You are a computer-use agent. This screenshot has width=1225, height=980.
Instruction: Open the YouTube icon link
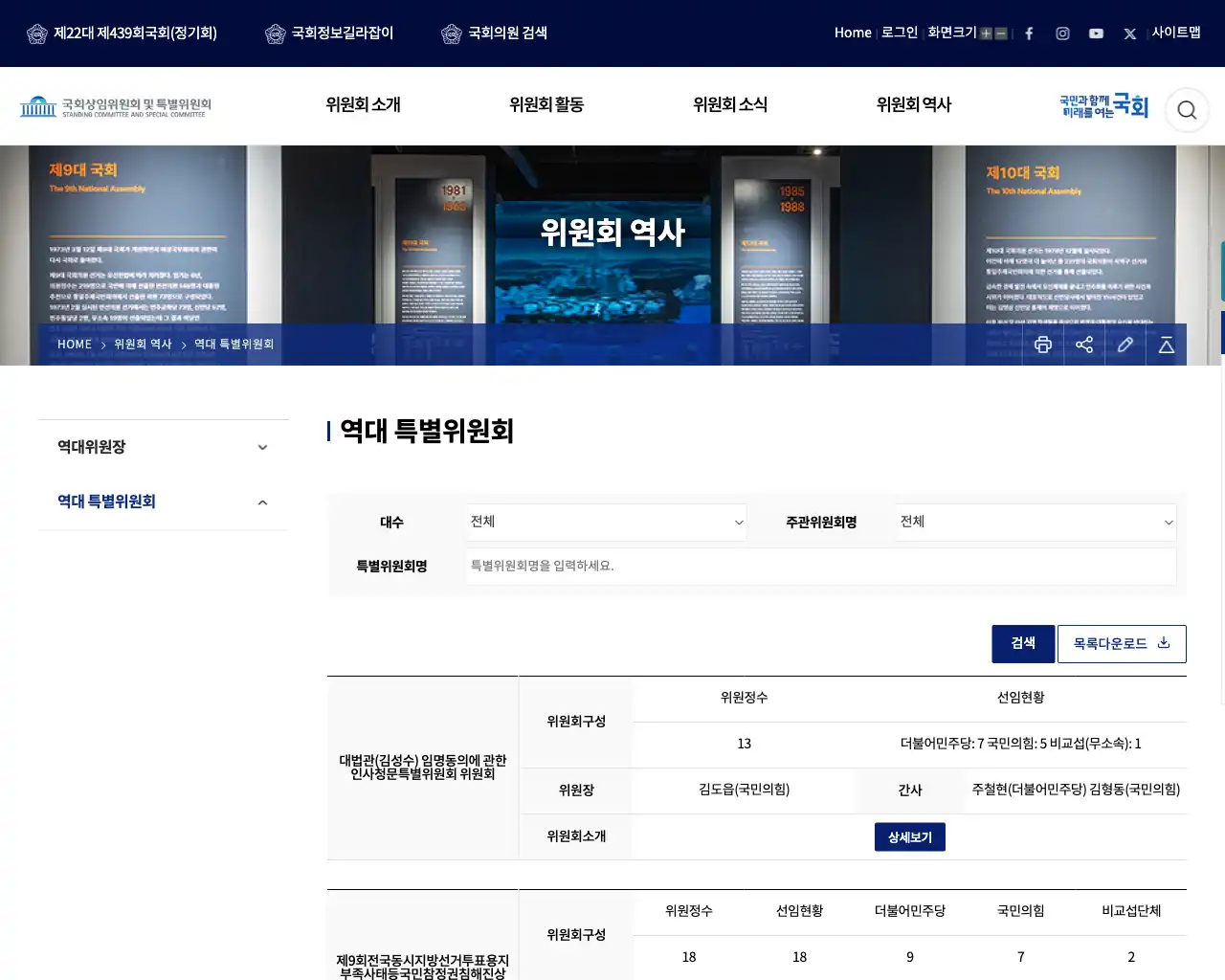(x=1096, y=33)
